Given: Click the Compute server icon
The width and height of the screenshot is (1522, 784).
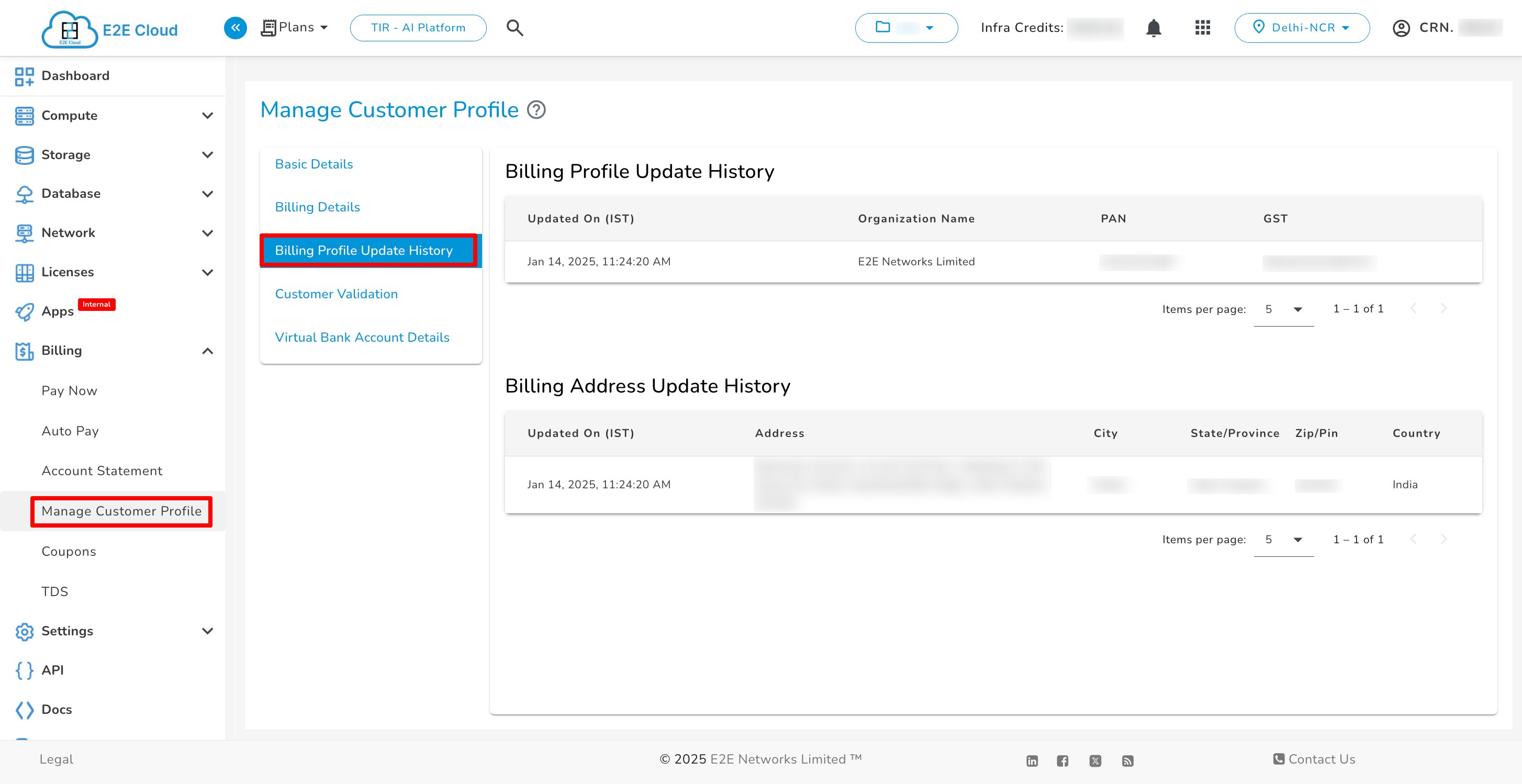Looking at the screenshot, I should point(24,116).
